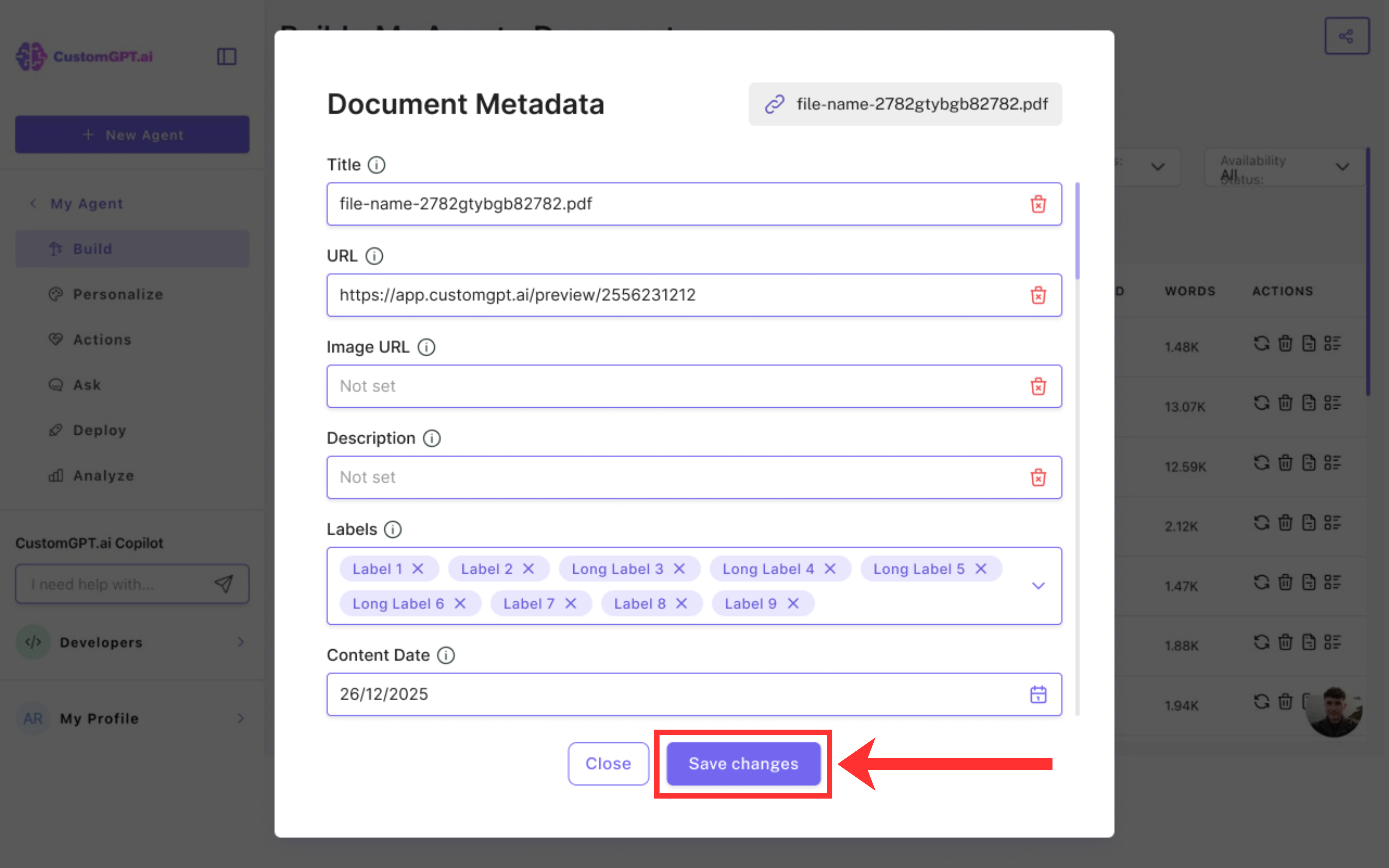Go to the Analyze section
1389x868 pixels.
103,476
